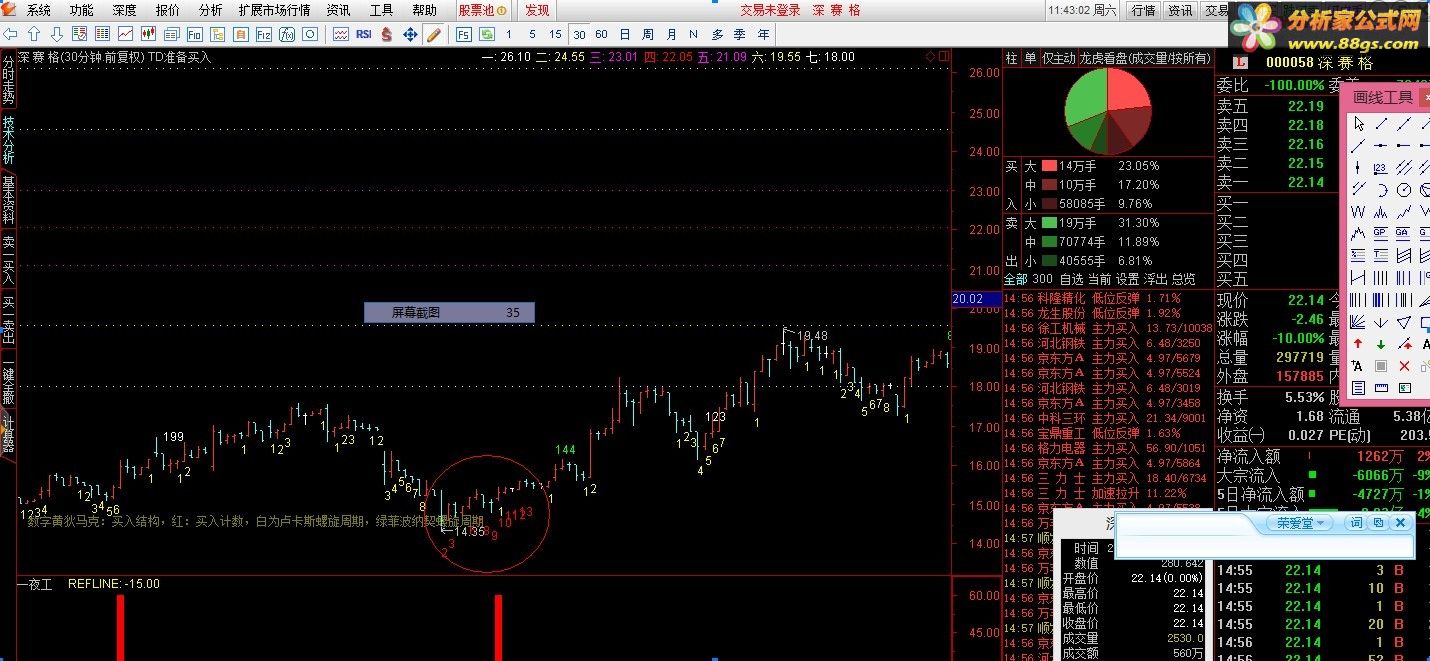This screenshot has width=1430, height=661.
Task: Select the 123 label drawing tool
Action: pyautogui.click(x=1381, y=167)
